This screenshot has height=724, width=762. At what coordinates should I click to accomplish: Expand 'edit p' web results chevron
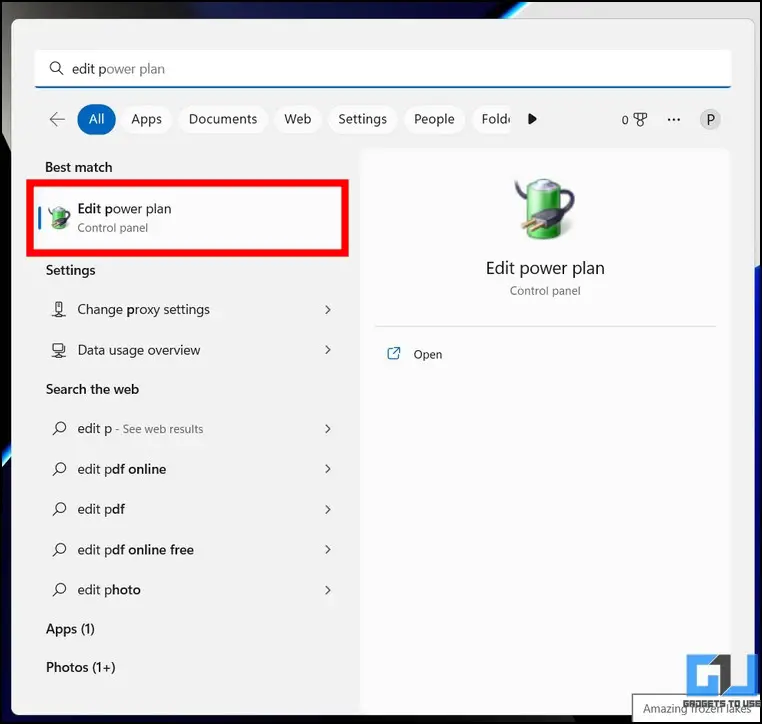(x=328, y=429)
